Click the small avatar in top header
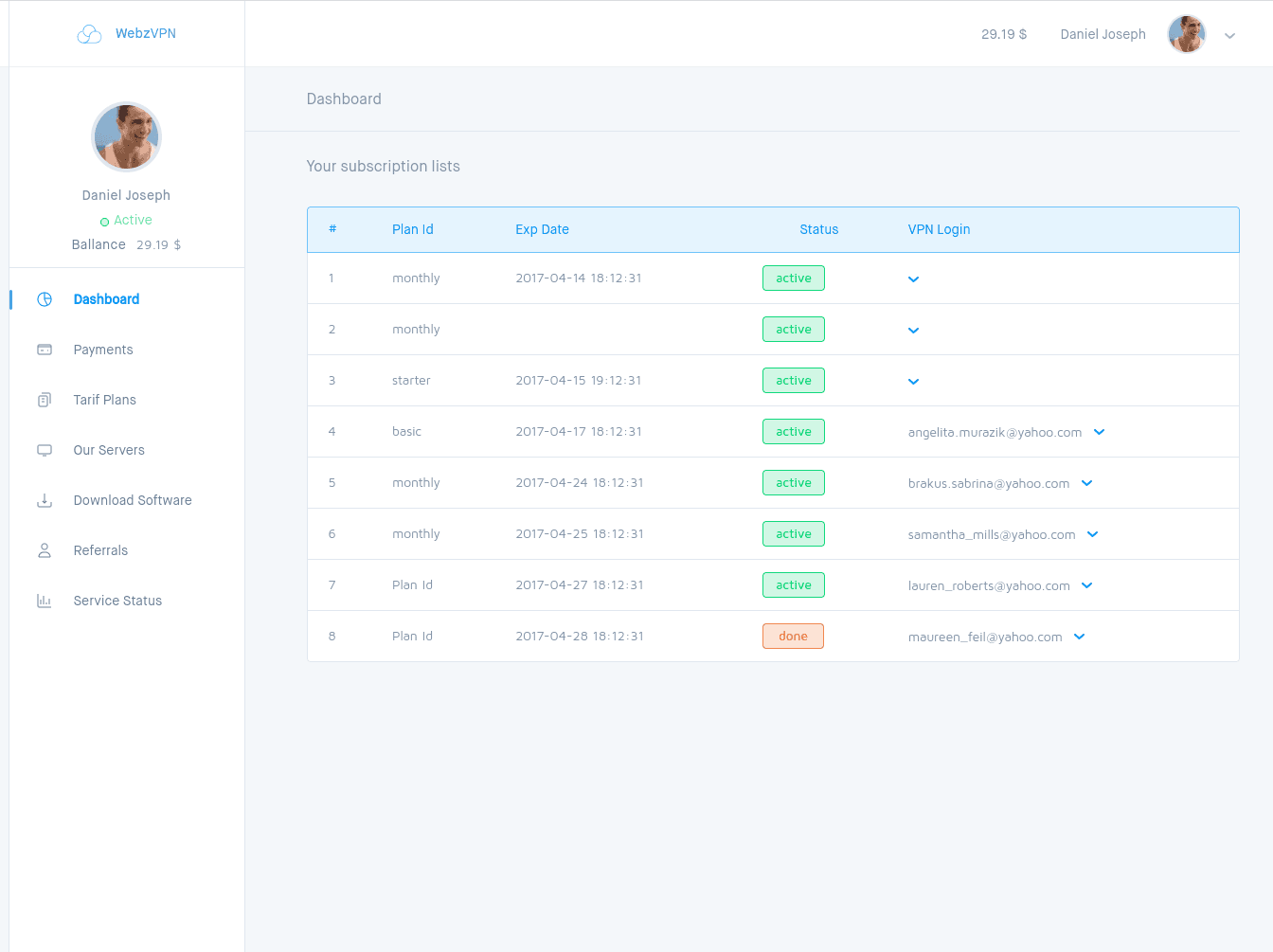Screen dimensions: 1273x952 1186,34
